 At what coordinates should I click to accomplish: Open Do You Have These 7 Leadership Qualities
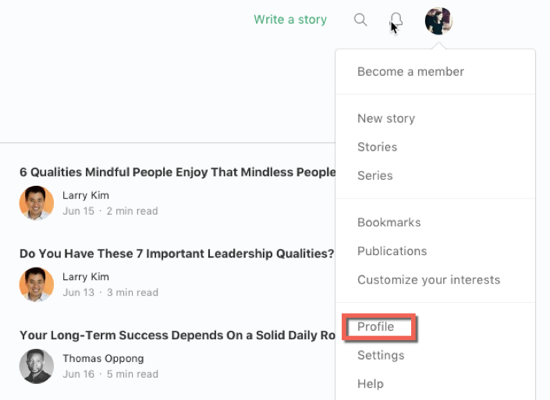(177, 254)
